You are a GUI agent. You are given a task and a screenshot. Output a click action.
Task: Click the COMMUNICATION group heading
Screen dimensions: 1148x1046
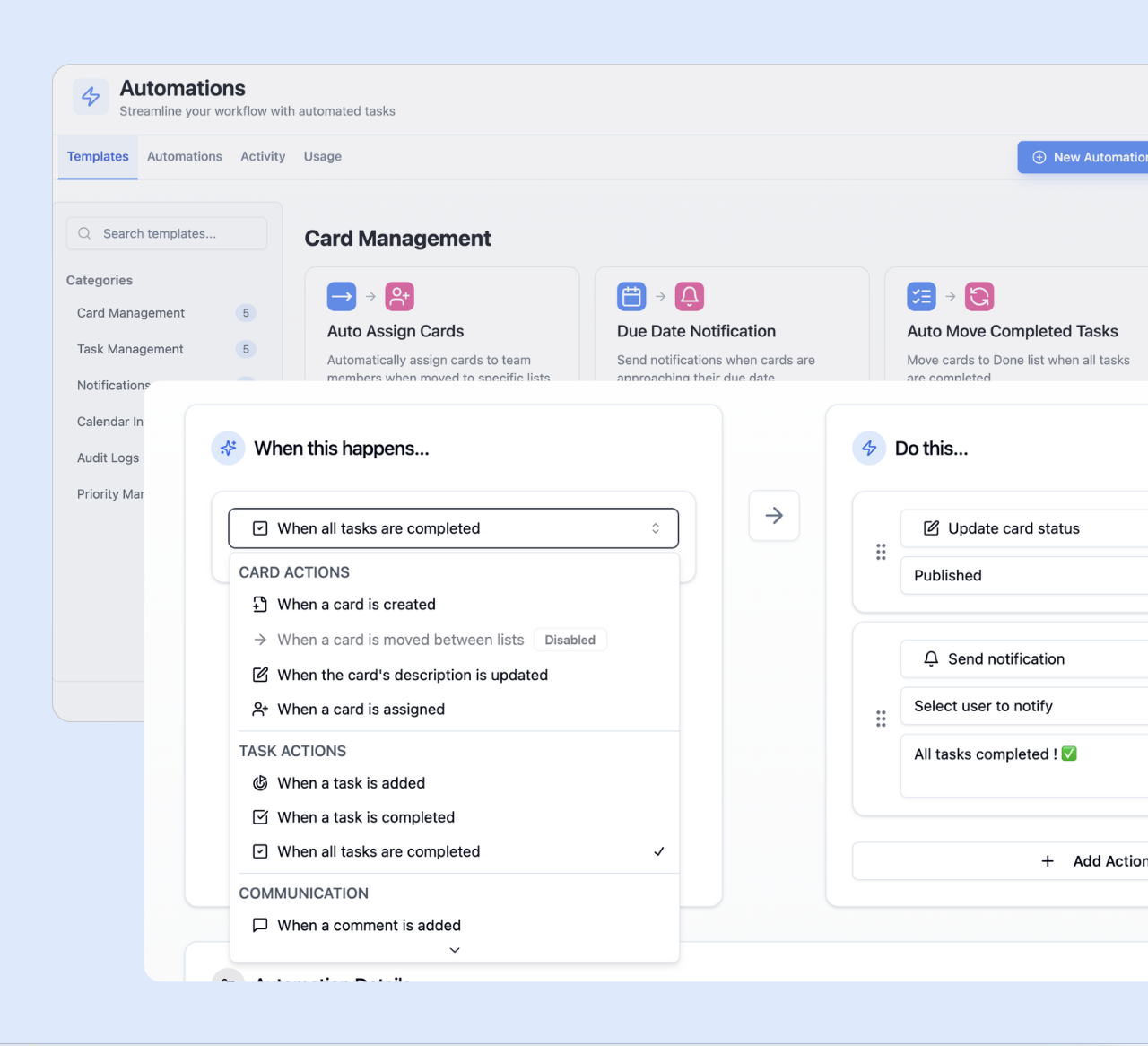(x=304, y=893)
